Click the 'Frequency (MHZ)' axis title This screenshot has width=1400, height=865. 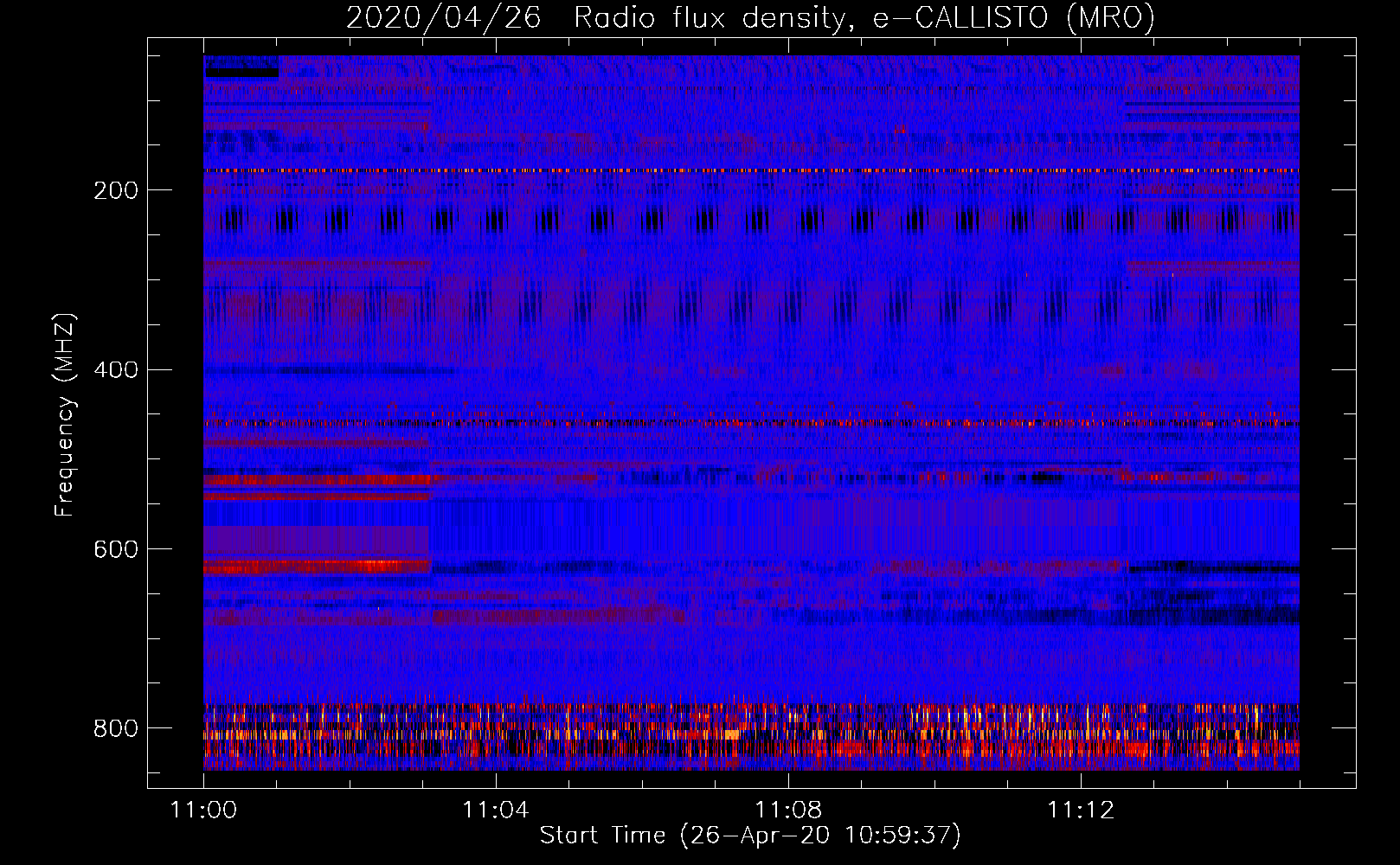(65, 414)
